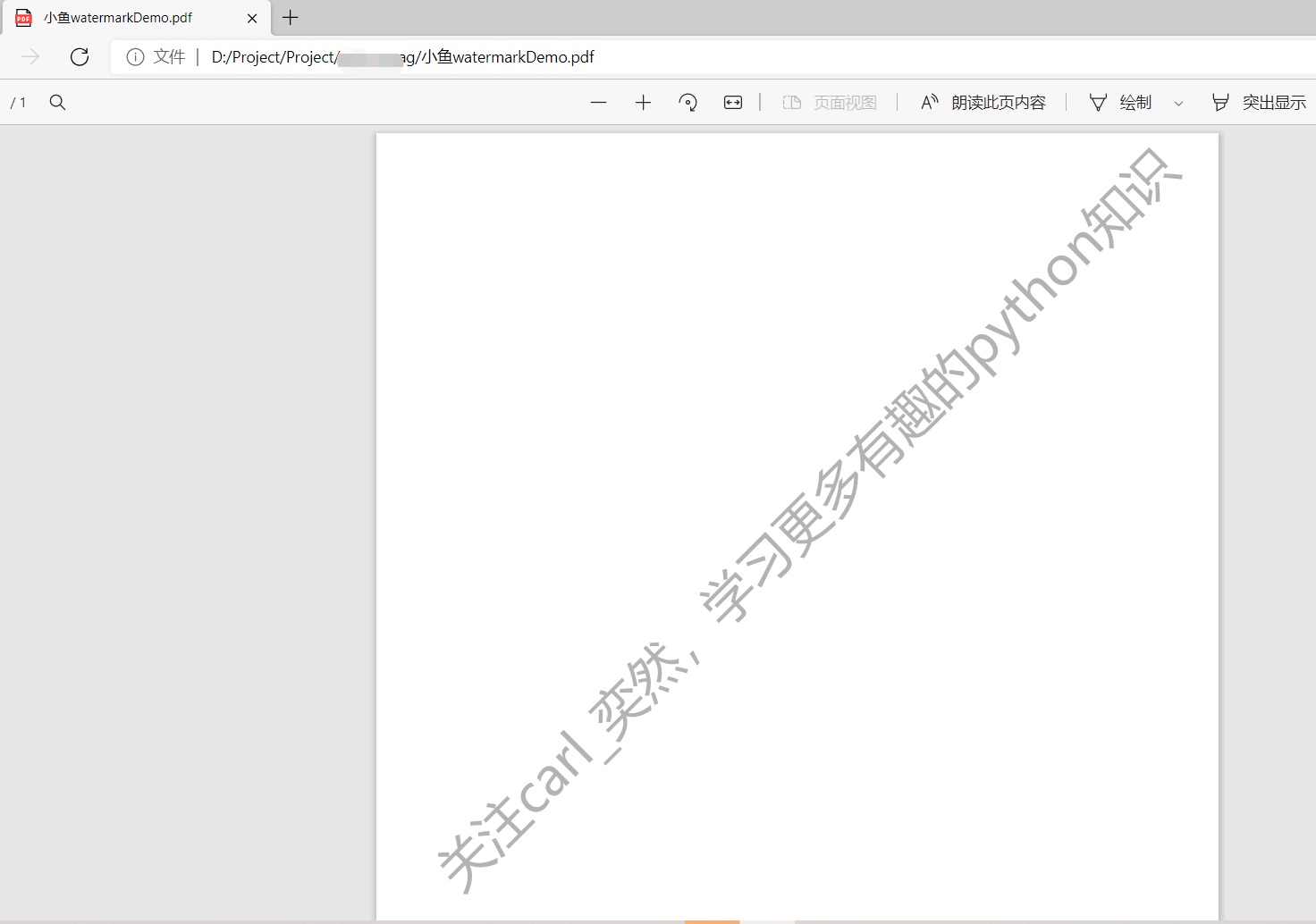1316x924 pixels.
Task: Open the PDF search tool
Action: [57, 102]
